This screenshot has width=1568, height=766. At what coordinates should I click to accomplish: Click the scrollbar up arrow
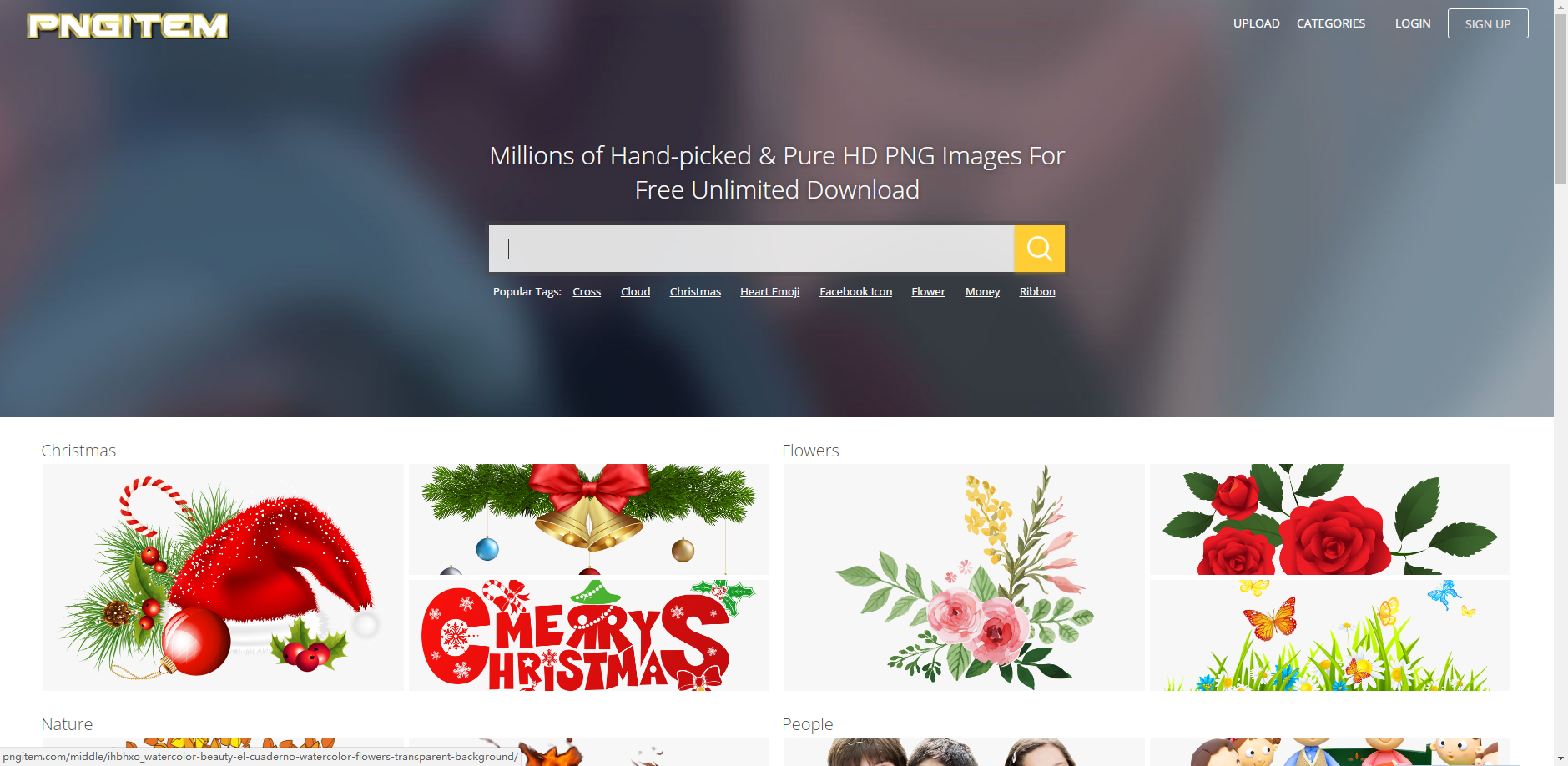[x=1560, y=7]
